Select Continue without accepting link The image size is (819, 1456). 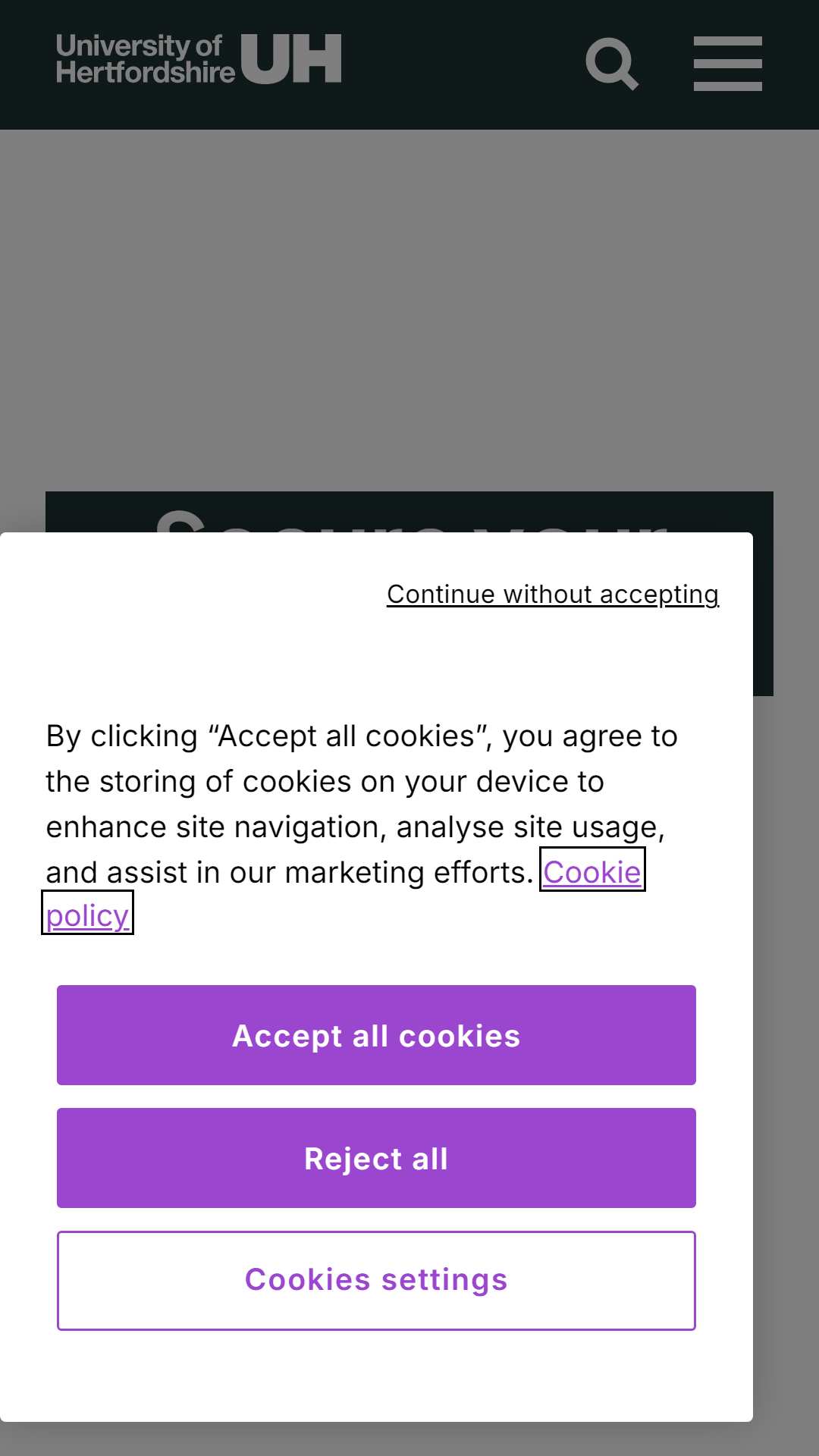point(553,594)
